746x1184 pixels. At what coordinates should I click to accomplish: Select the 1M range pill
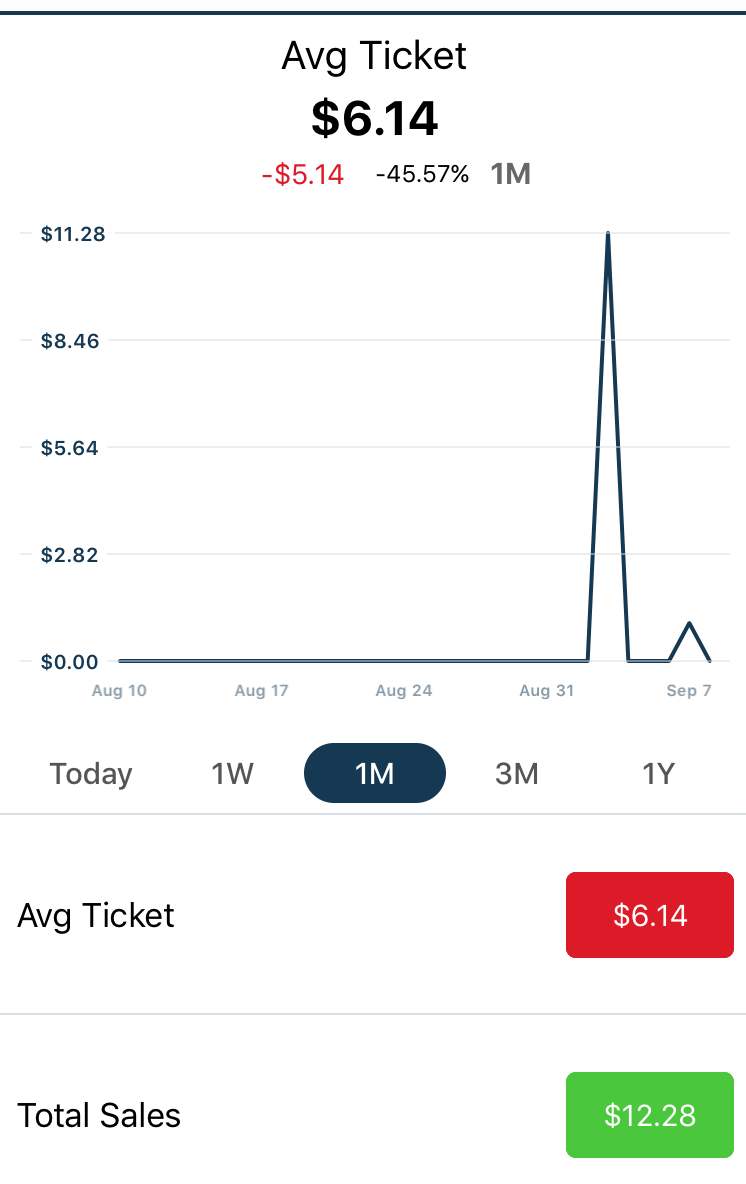375,773
